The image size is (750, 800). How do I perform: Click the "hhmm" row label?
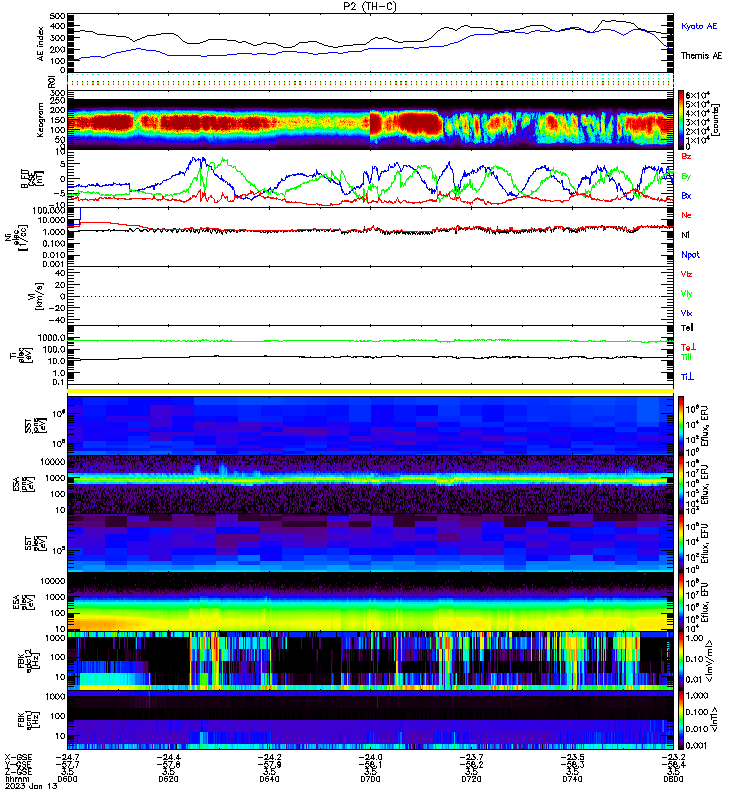pyautogui.click(x=17, y=779)
